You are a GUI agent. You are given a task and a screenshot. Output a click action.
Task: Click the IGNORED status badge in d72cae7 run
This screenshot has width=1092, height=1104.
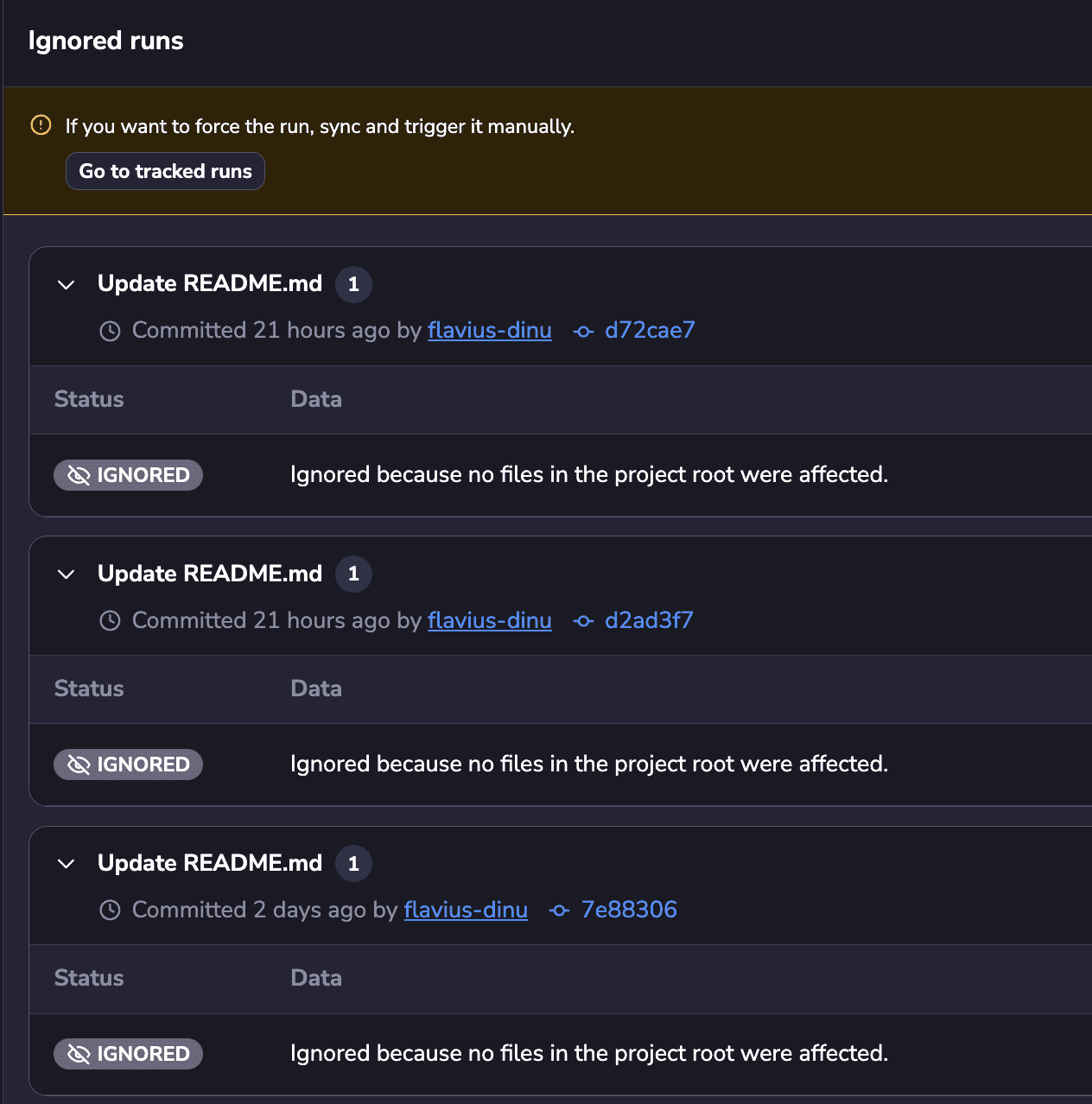click(128, 475)
